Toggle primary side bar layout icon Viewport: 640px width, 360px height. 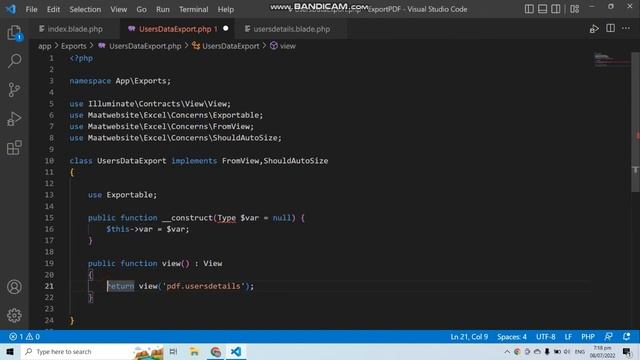pos(529,9)
